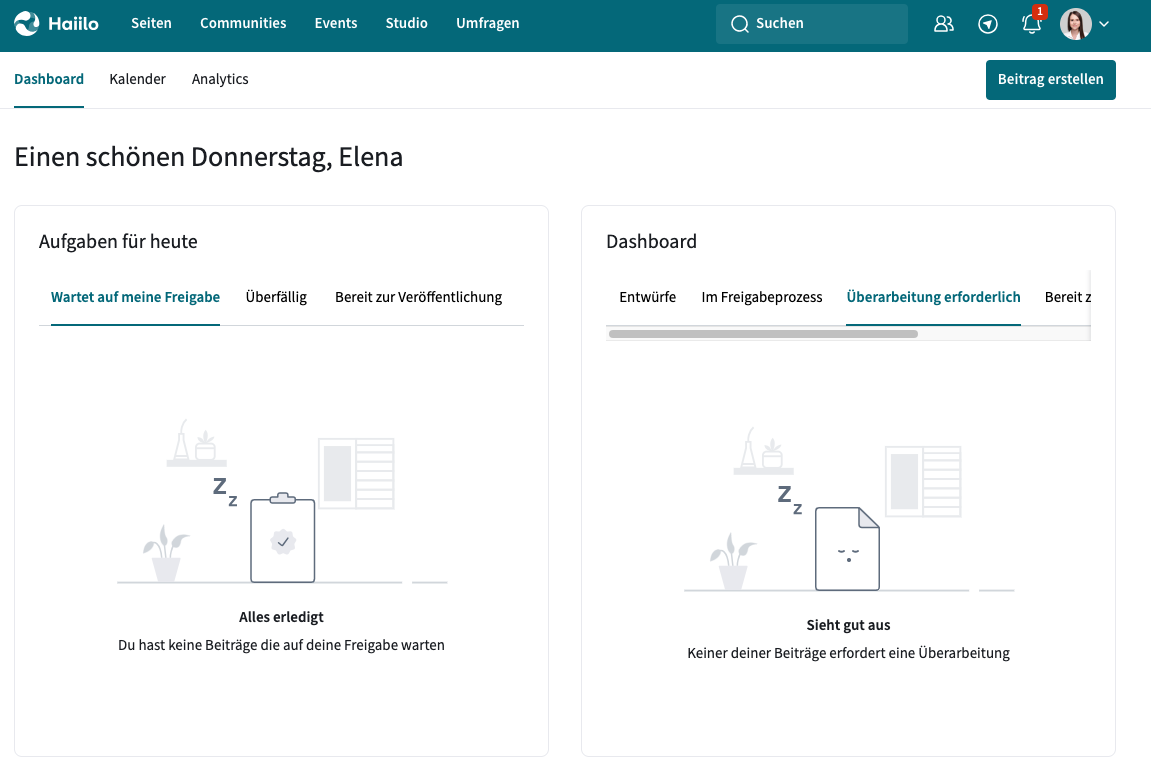The width and height of the screenshot is (1151, 780).
Task: Navigate to Umfragen
Action: 487,24
